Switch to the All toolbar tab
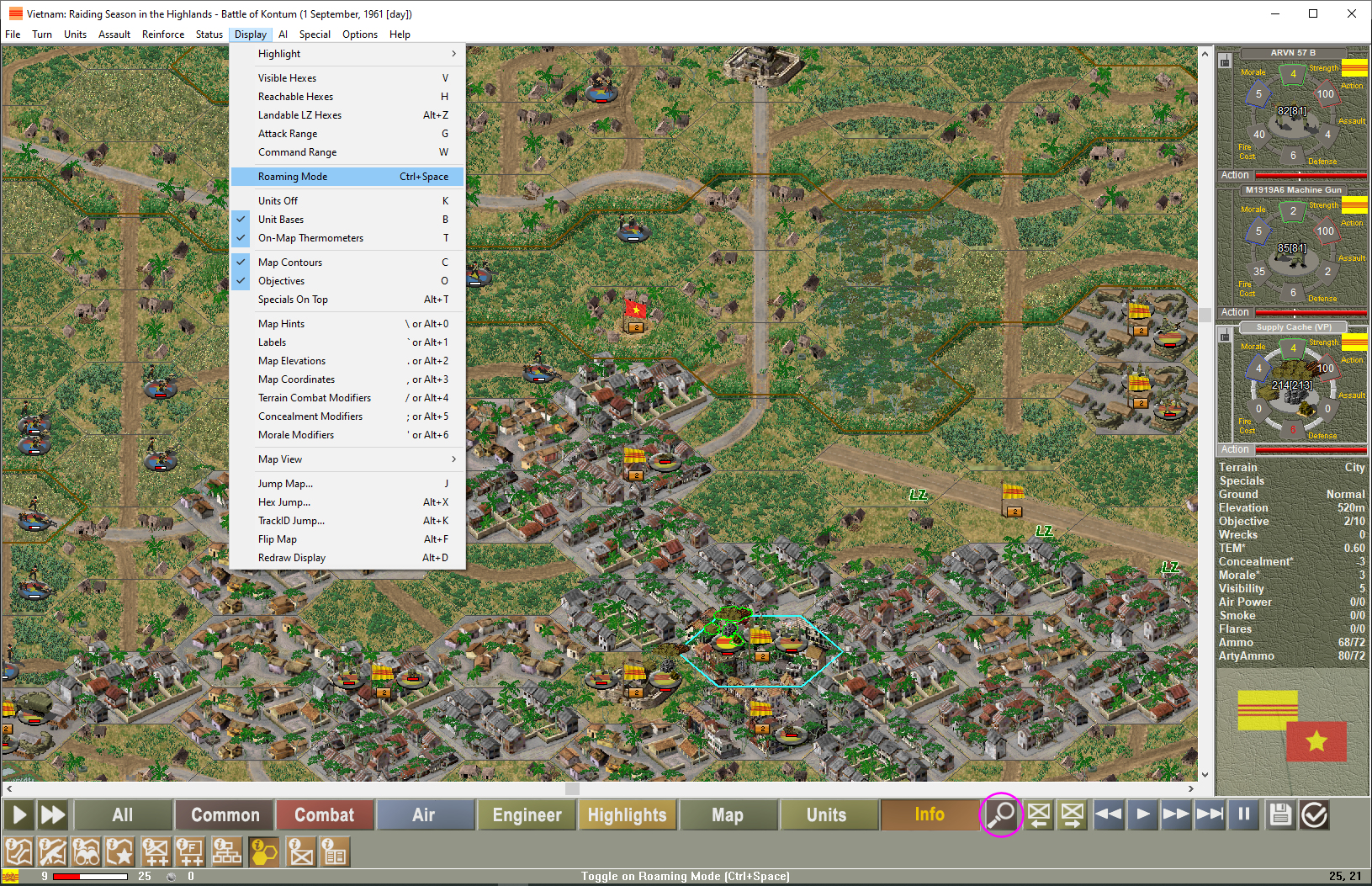1372x886 pixels. 123,814
